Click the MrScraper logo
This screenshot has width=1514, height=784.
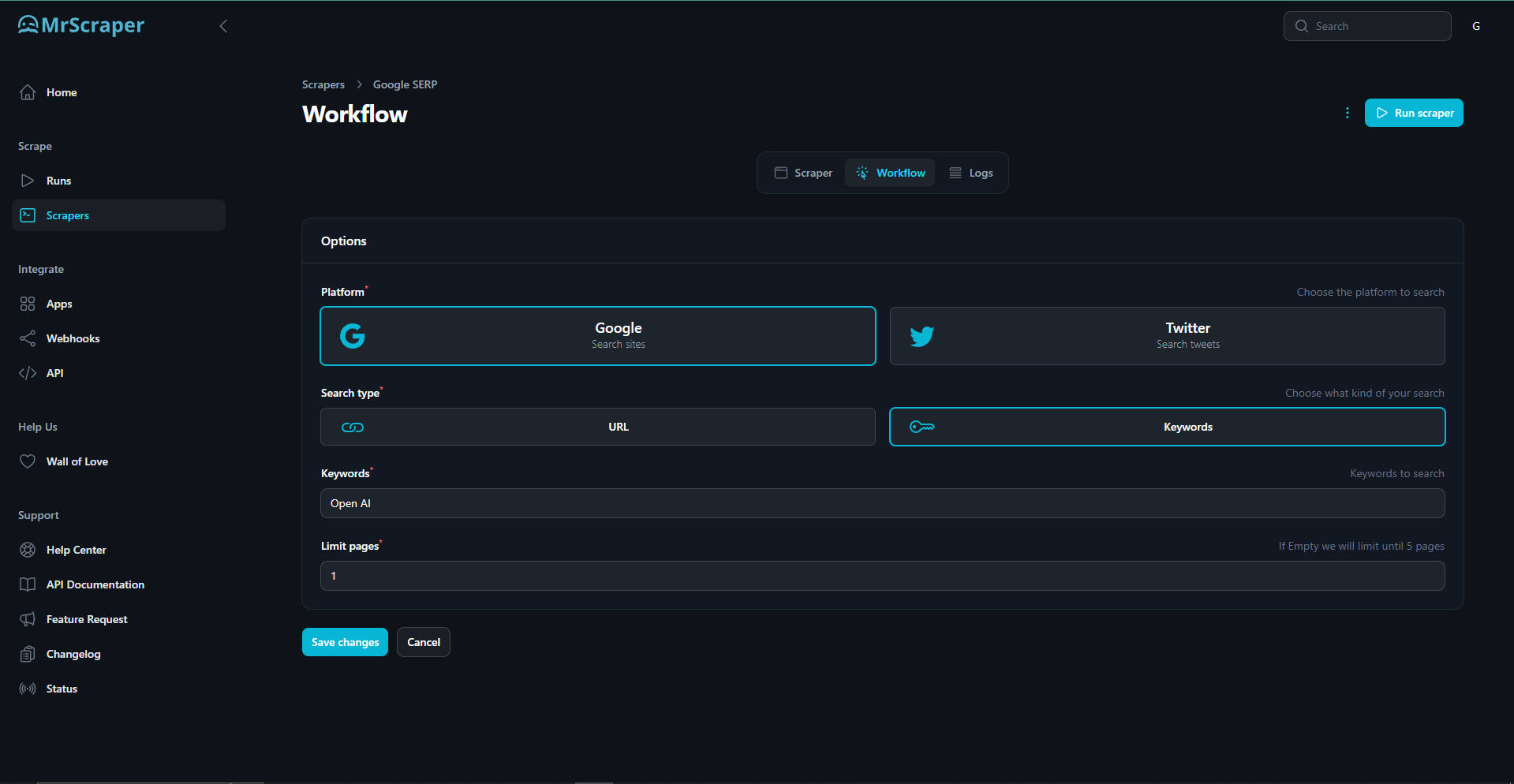click(81, 25)
